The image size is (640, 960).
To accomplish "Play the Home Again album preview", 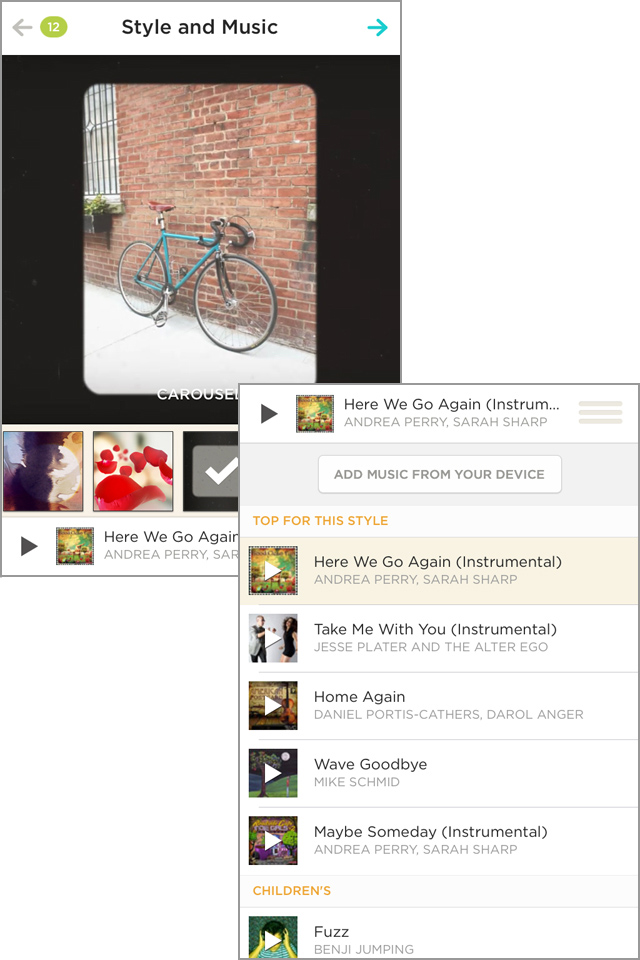I will (273, 705).
